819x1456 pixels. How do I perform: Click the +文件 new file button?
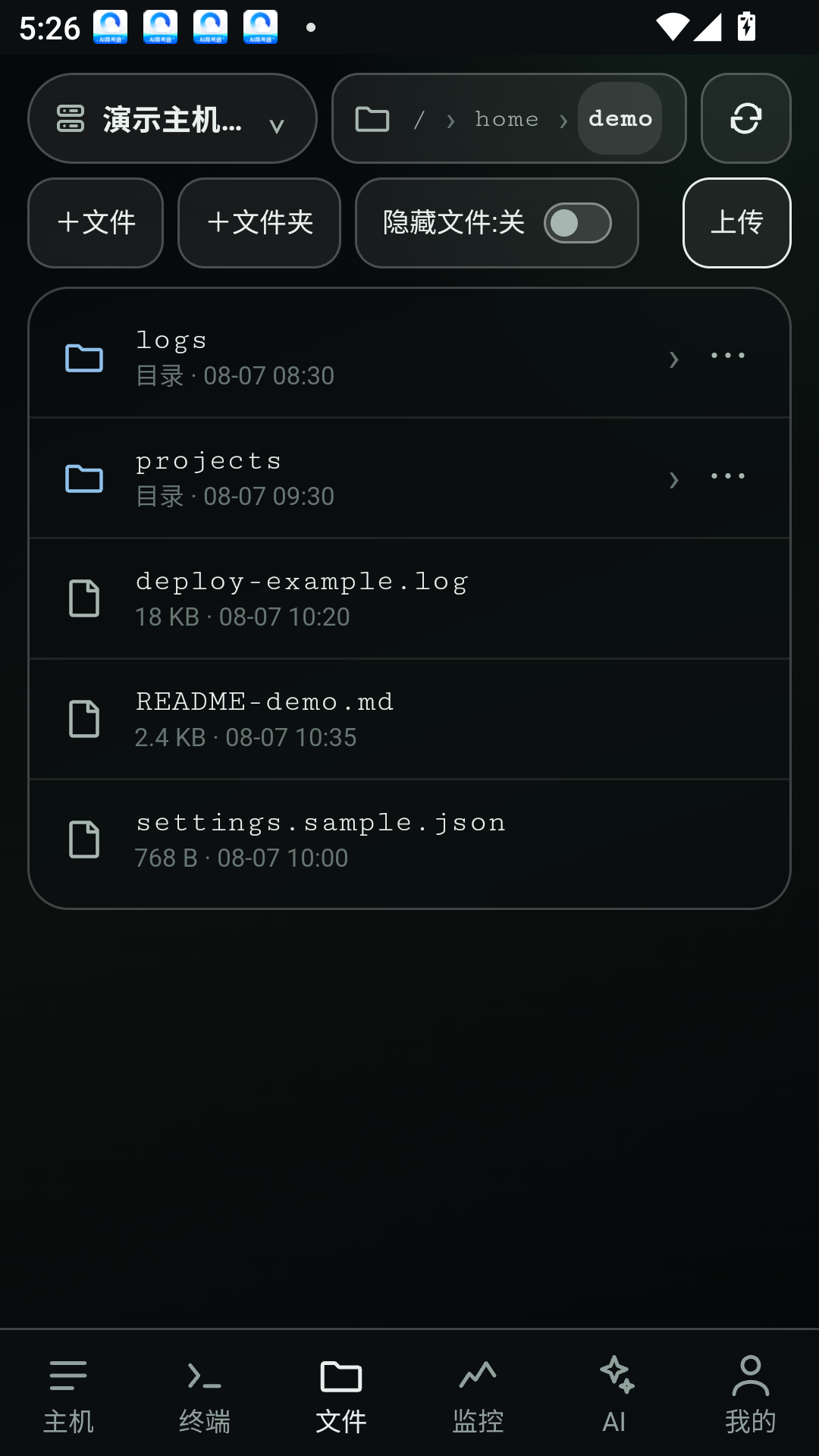click(96, 223)
